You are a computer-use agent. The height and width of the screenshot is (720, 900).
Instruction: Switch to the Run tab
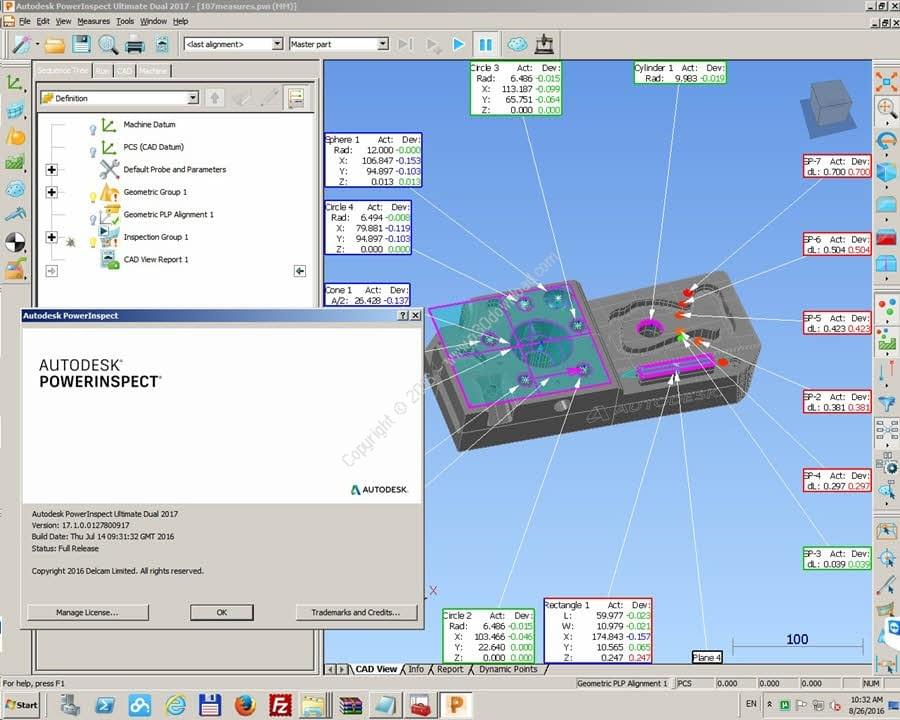click(103, 71)
